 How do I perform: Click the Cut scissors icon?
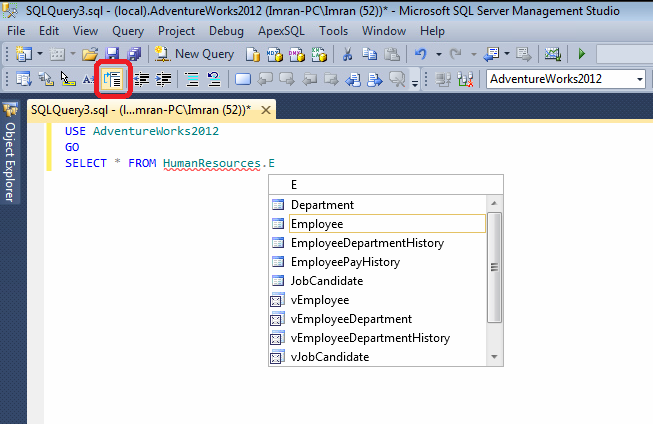(x=347, y=54)
